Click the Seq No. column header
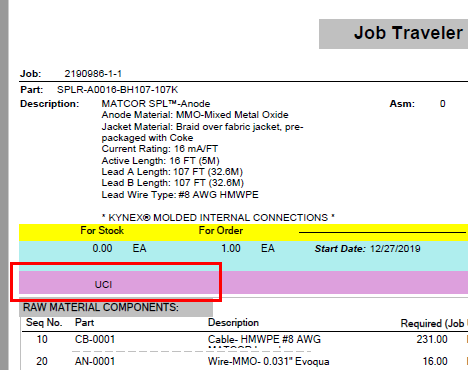The height and width of the screenshot is (370, 468). [44, 323]
